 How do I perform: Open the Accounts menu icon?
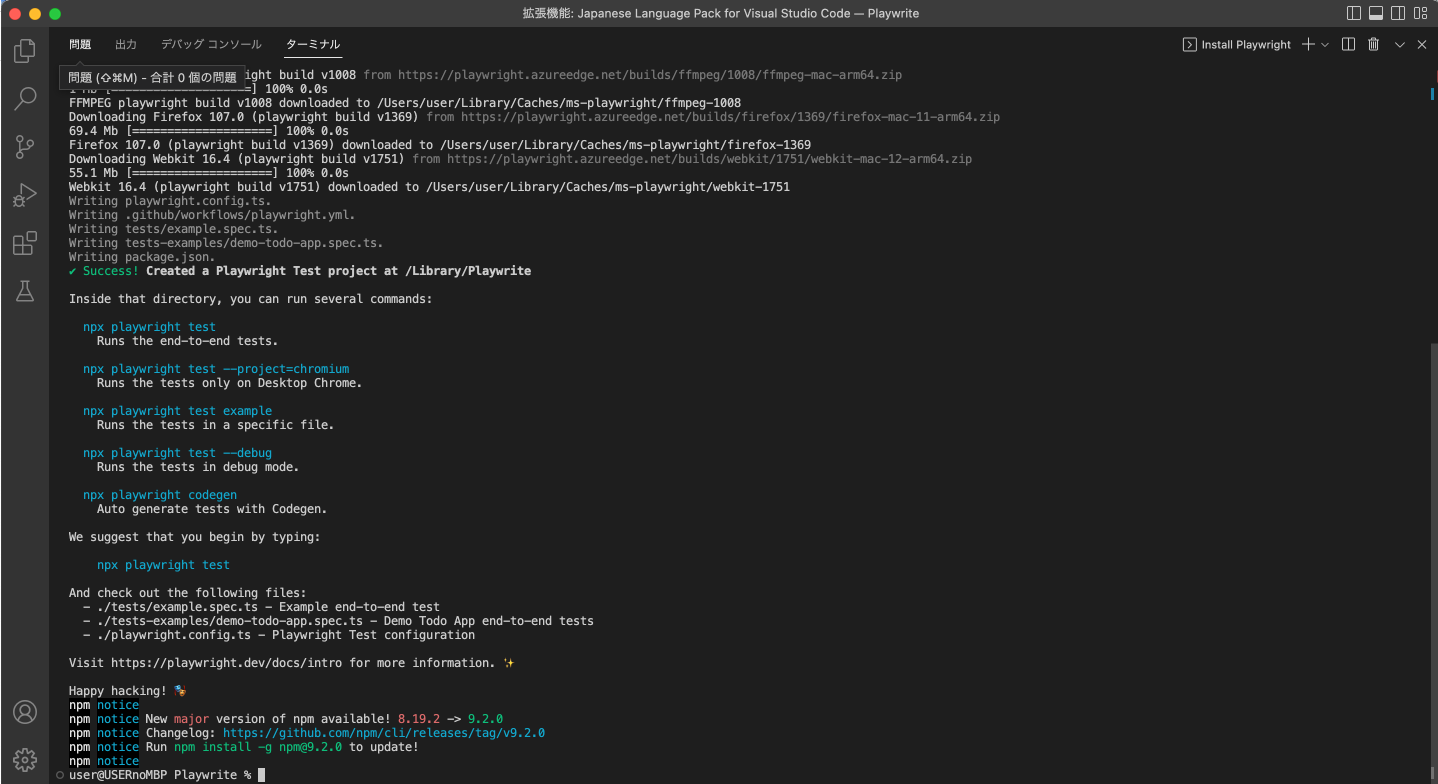[25, 712]
